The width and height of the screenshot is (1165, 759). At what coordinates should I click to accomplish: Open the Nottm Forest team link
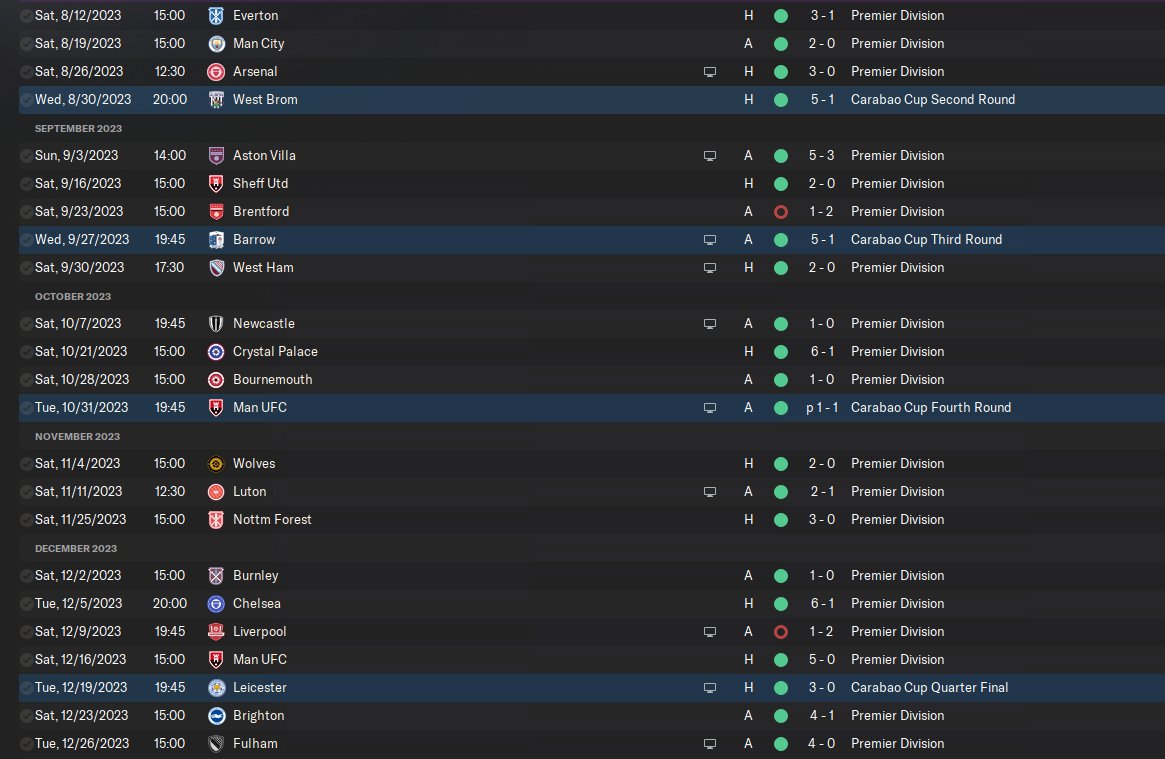272,520
